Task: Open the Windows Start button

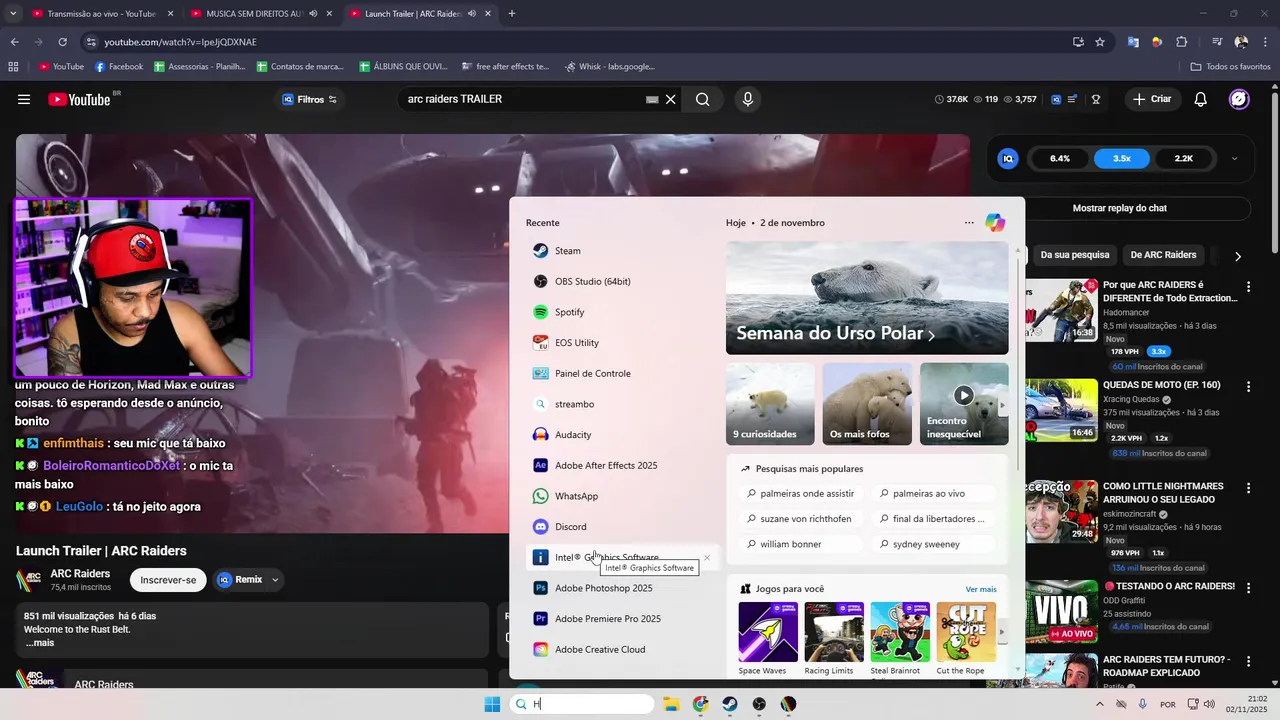Action: click(x=492, y=704)
